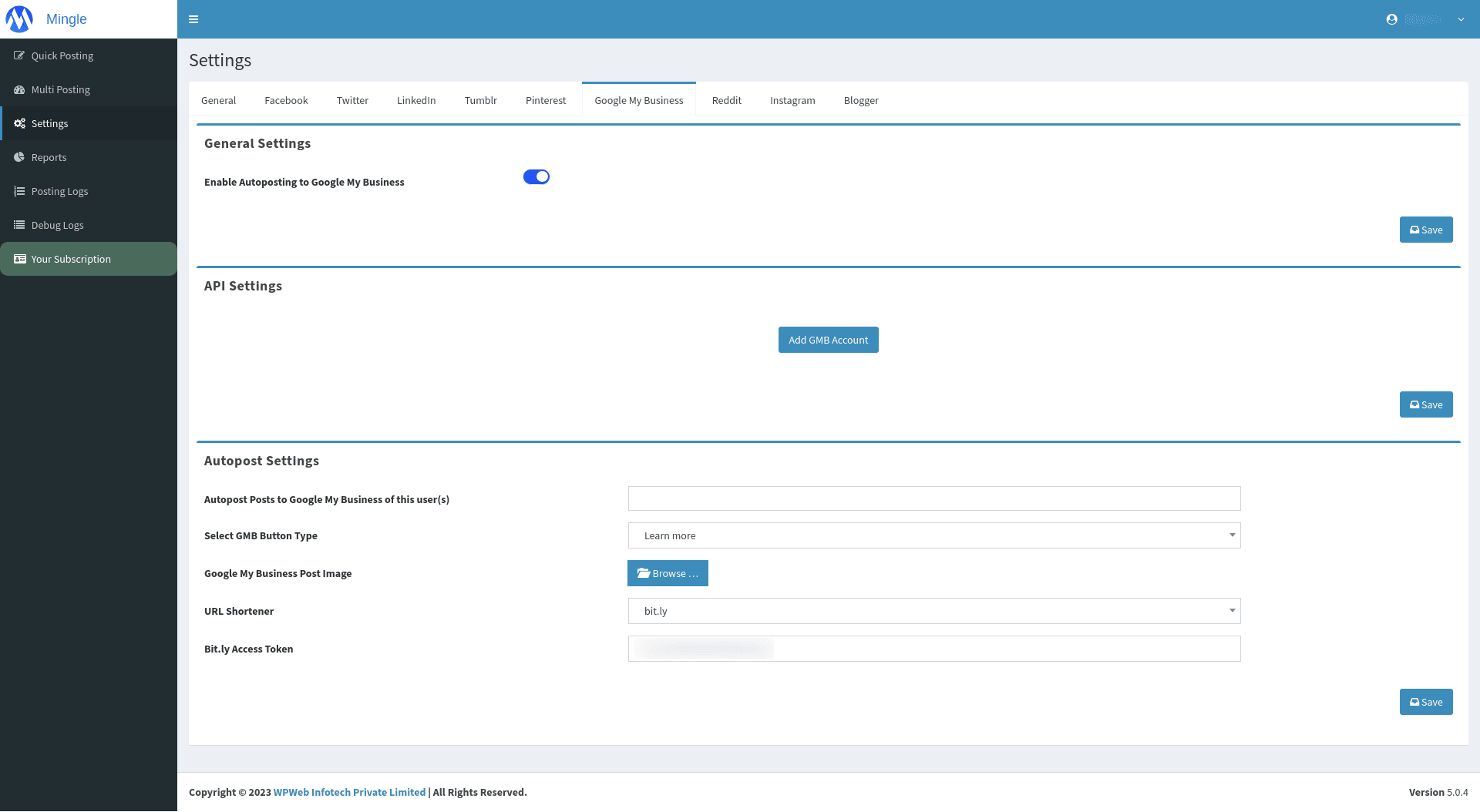Open the Reports section
This screenshot has height=812, width=1480.
pos(49,157)
